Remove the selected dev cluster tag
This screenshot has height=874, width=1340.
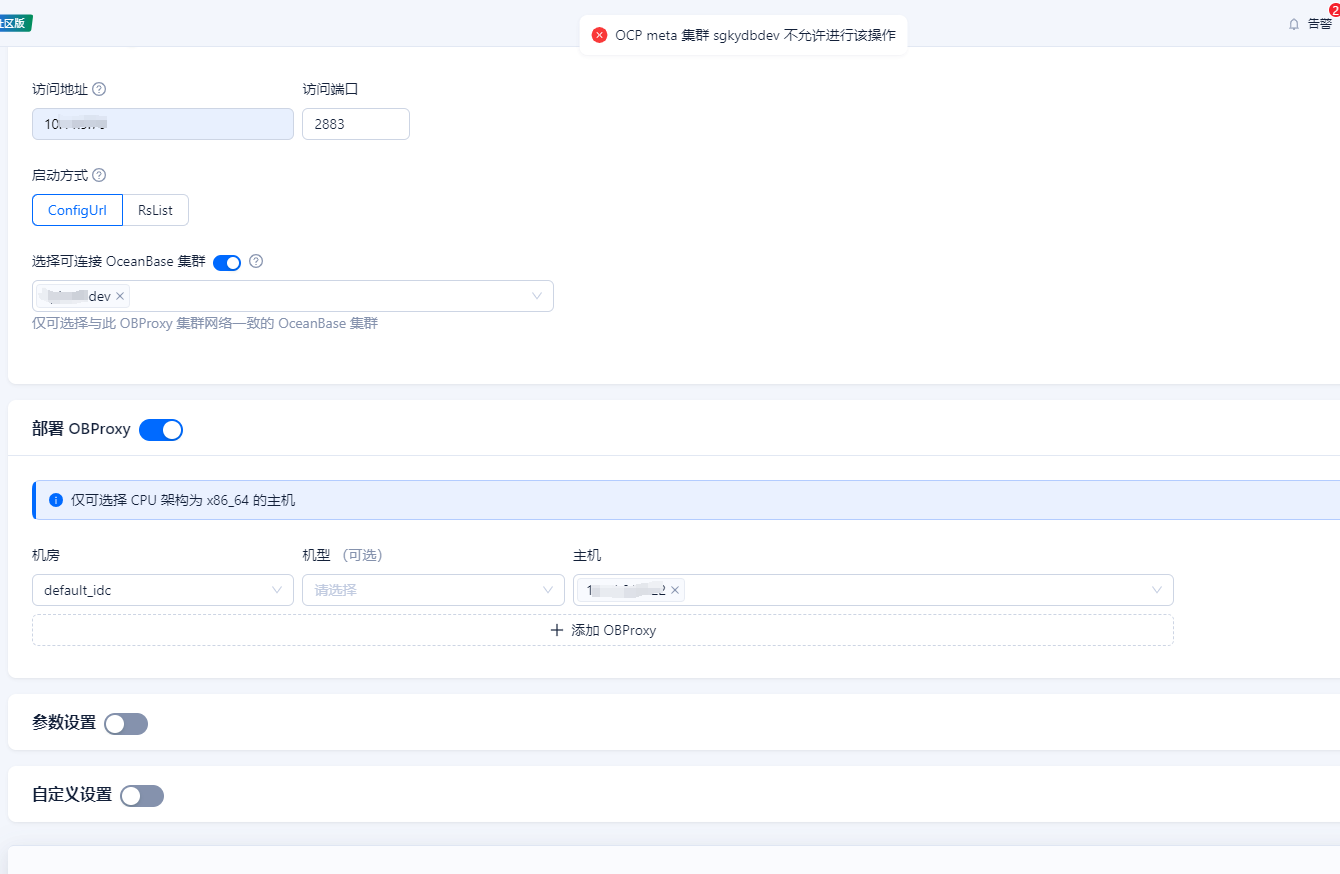[120, 296]
